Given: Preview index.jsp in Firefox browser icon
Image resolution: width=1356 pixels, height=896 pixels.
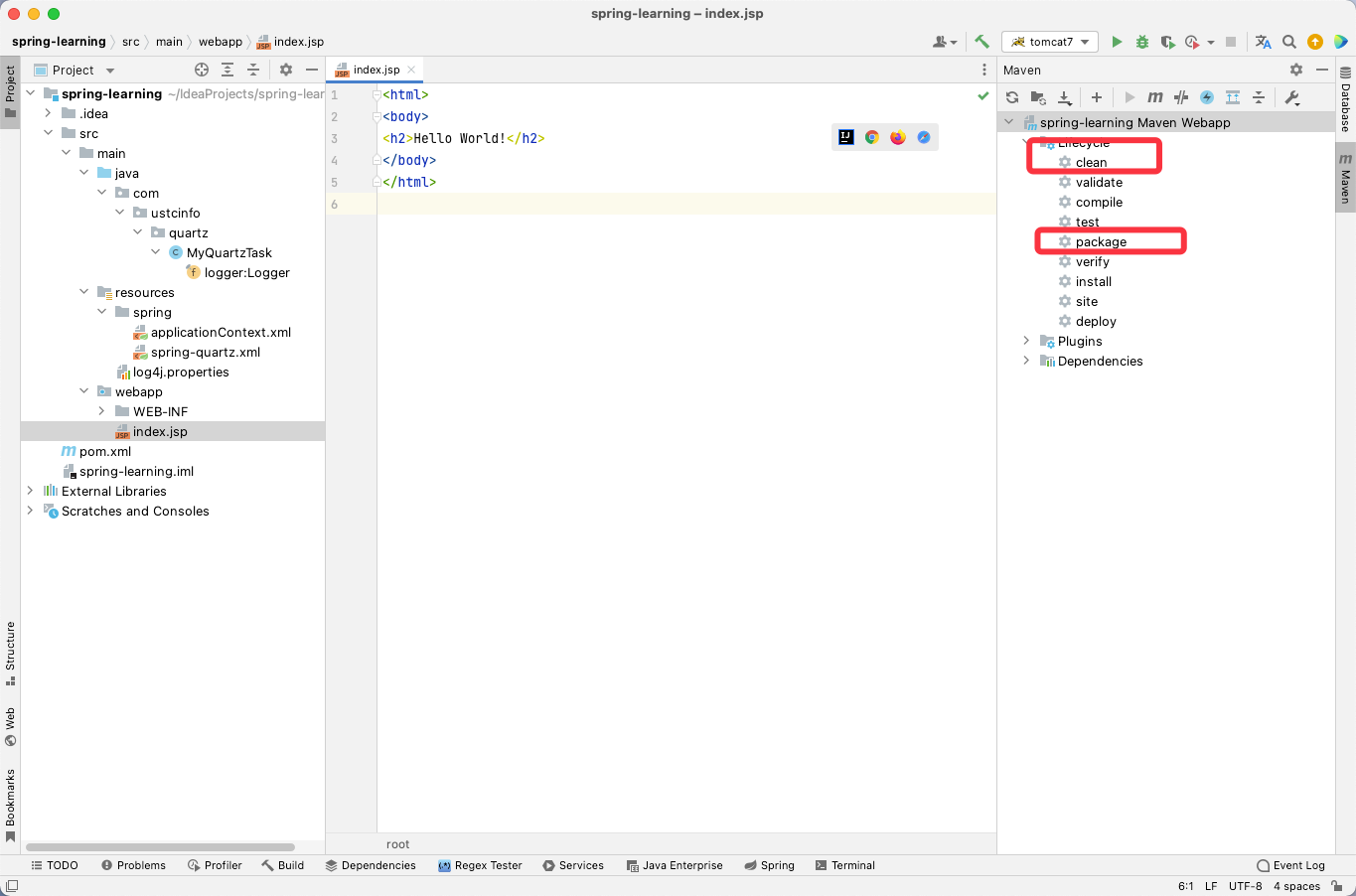Looking at the screenshot, I should click(898, 137).
